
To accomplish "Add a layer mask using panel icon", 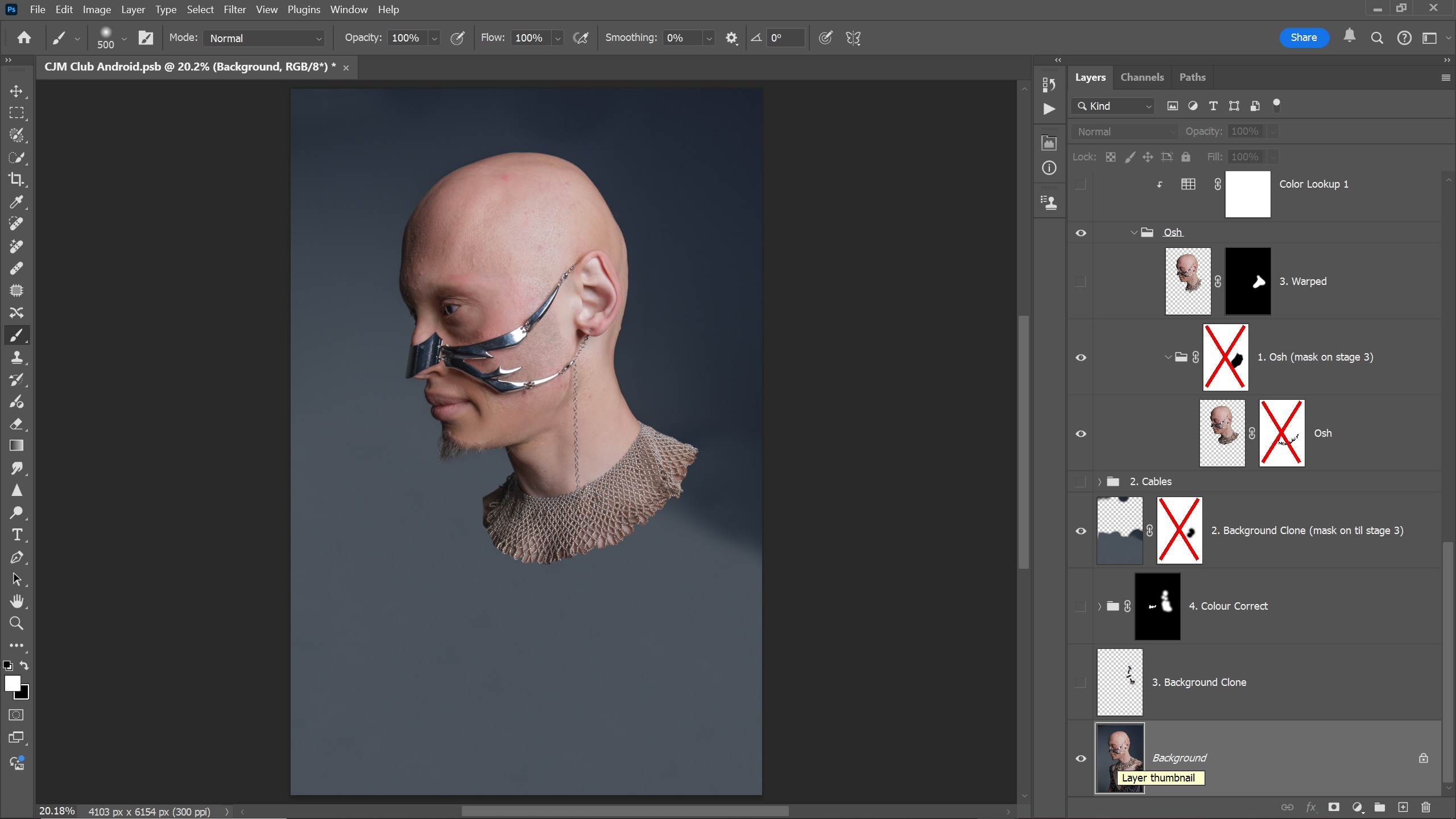I will tap(1334, 807).
